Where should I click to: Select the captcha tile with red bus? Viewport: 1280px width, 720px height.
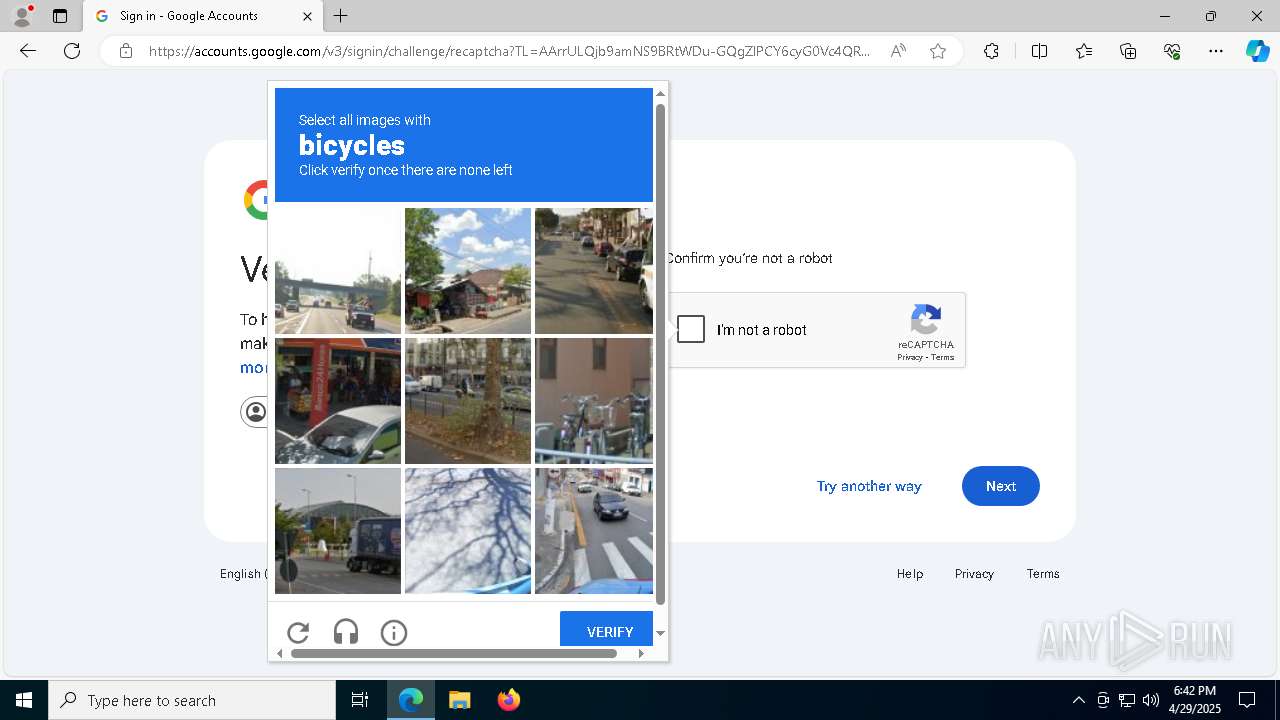[338, 401]
